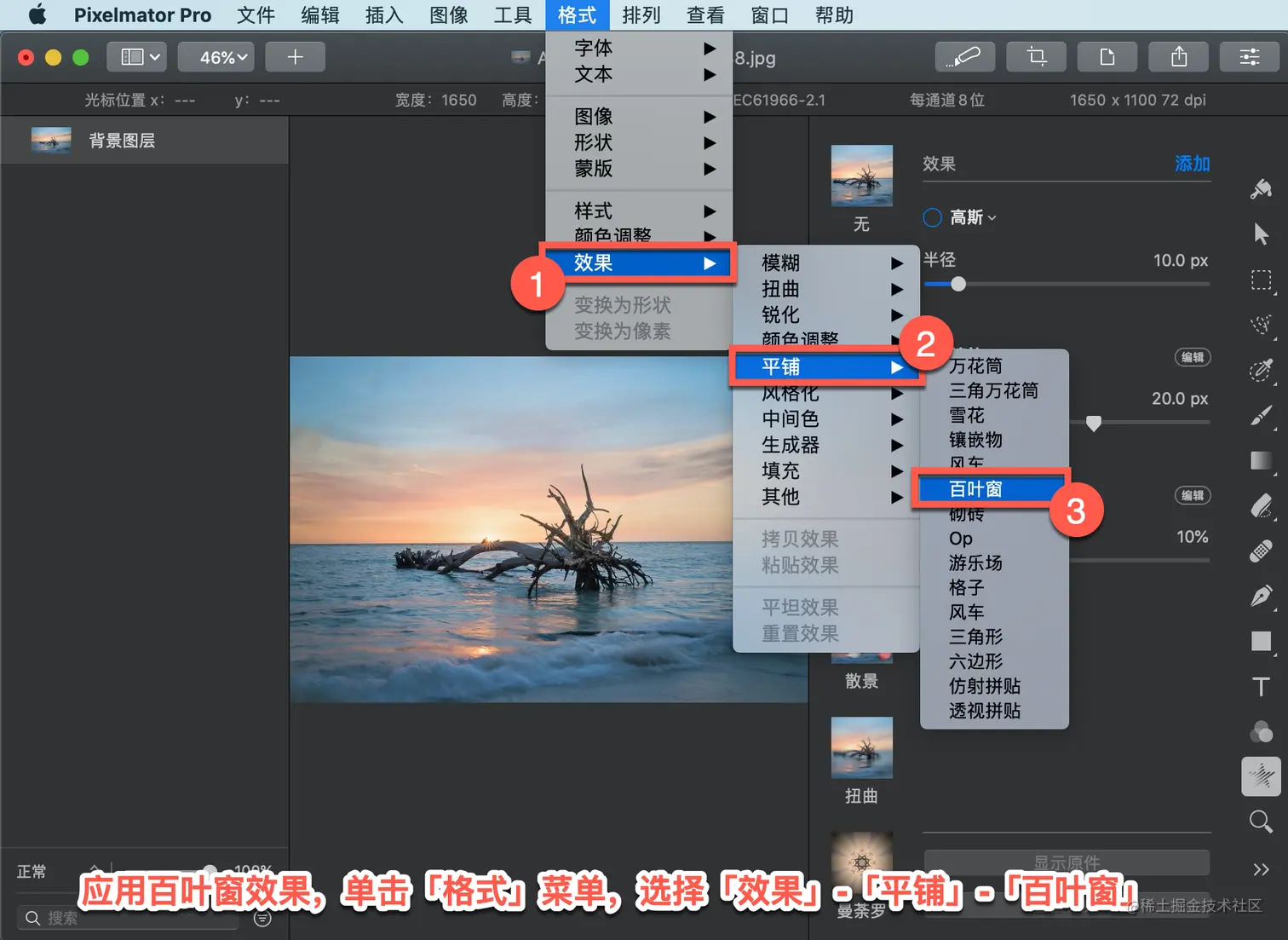Open the sidebar view dropdown
Image resolution: width=1288 pixels, height=940 pixels.
tap(136, 57)
